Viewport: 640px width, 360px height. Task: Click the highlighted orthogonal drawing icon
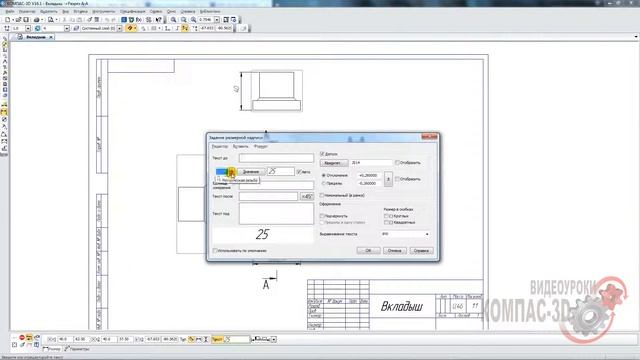(185, 28)
